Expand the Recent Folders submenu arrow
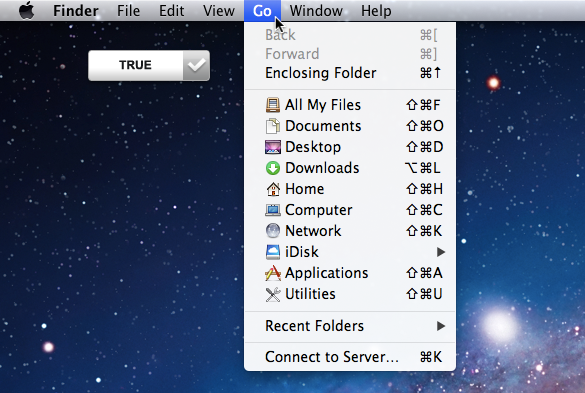The width and height of the screenshot is (585, 393). [441, 326]
